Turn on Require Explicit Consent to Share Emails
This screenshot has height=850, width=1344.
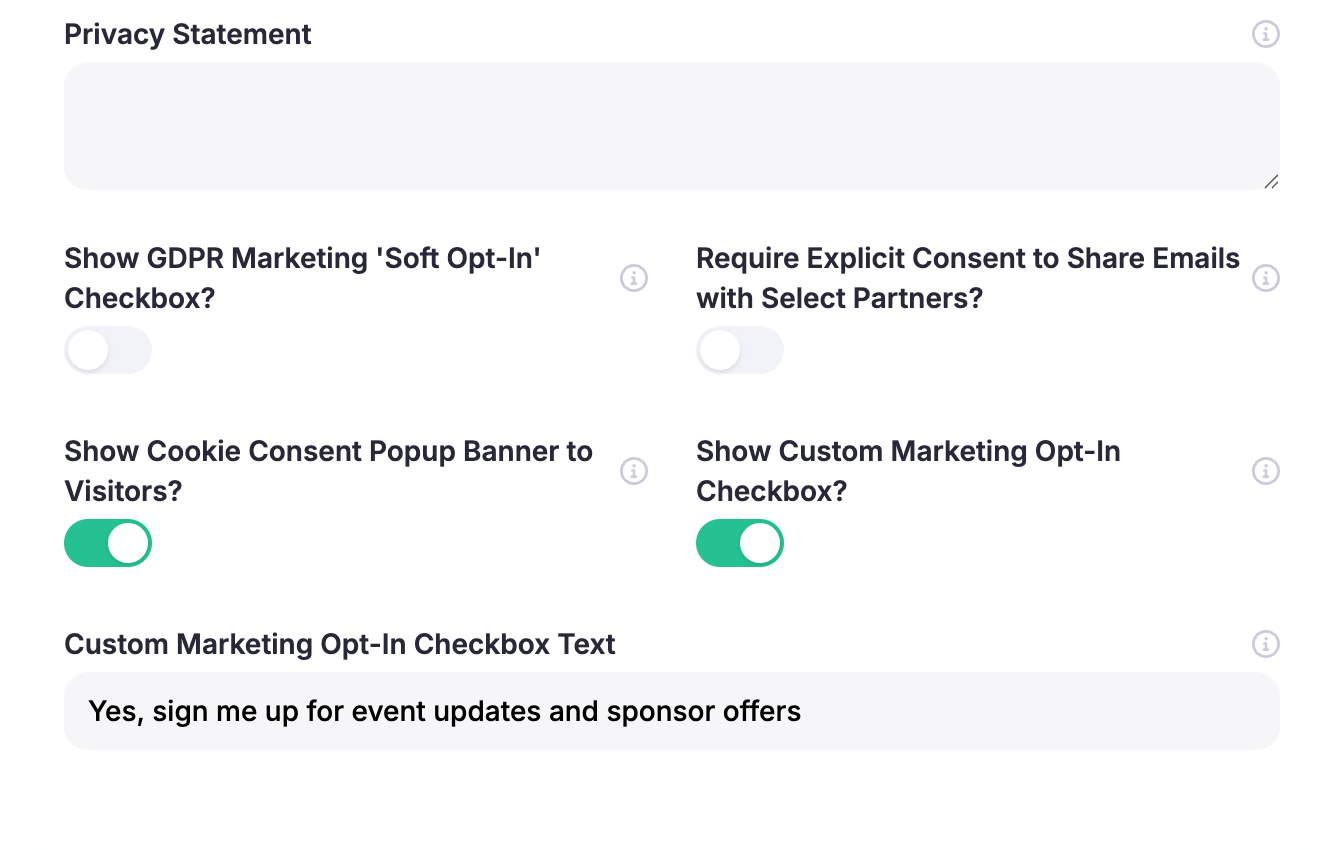[740, 350]
